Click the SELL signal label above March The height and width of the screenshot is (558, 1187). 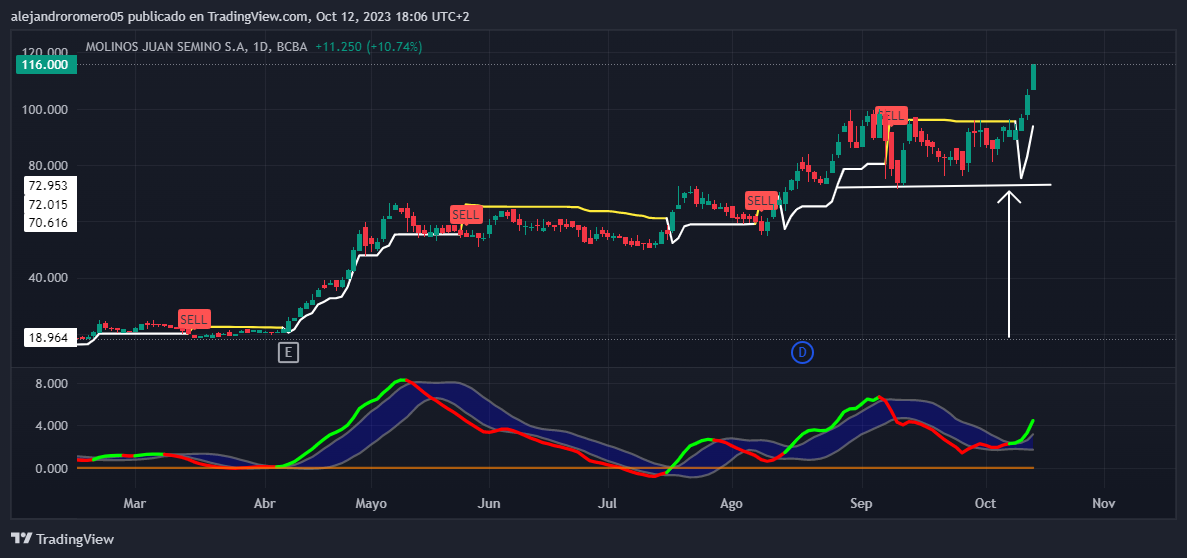pos(194,319)
